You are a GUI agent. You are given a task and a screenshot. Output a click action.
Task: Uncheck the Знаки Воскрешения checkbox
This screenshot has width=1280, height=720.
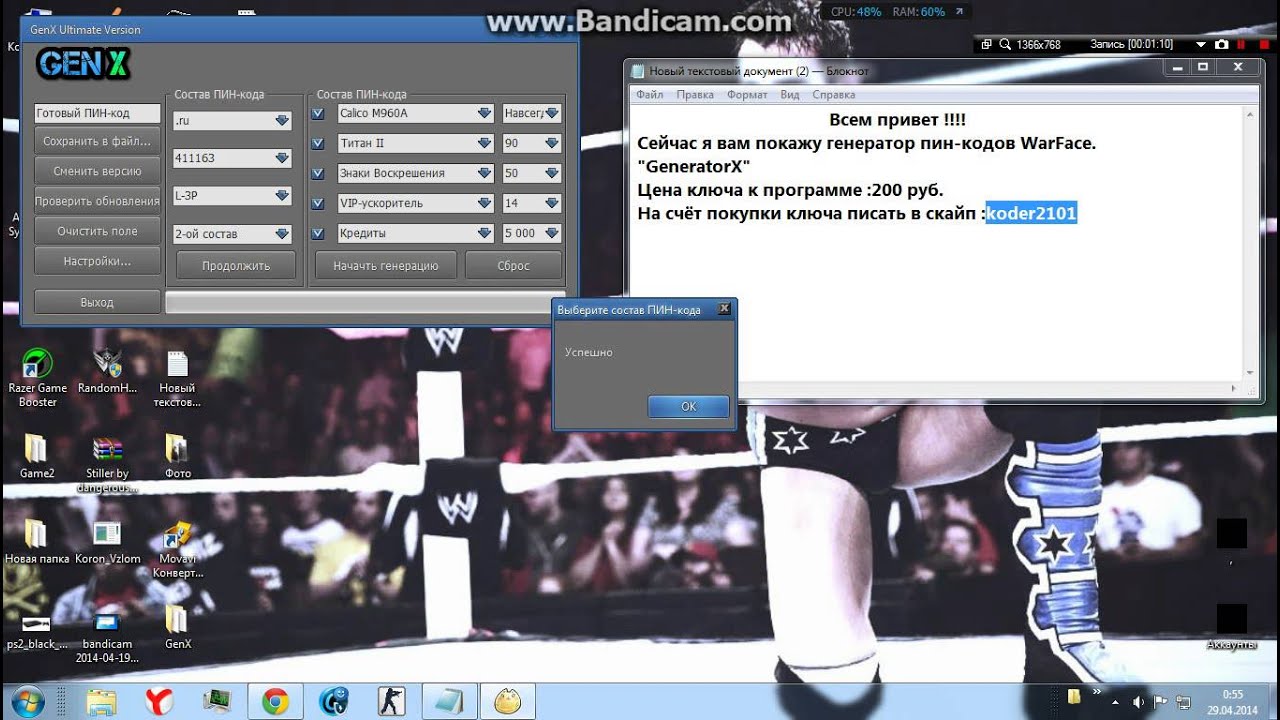point(318,174)
